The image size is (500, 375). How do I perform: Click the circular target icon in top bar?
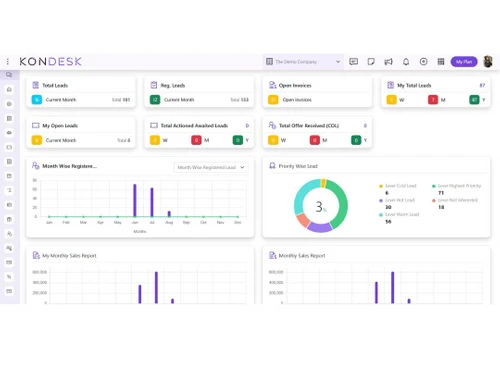click(x=423, y=62)
